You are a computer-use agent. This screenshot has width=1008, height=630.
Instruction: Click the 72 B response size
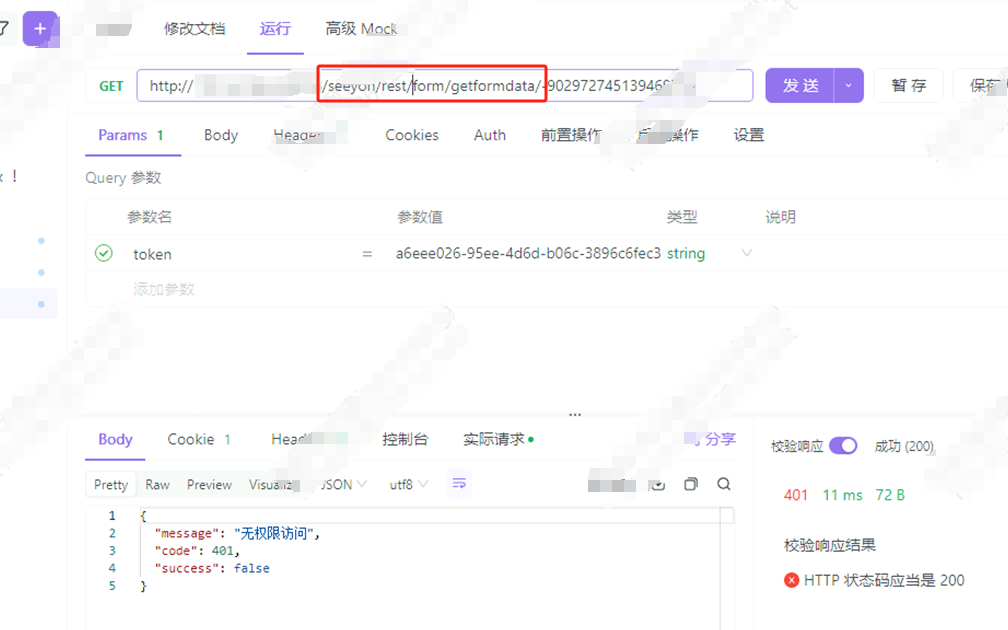pyautogui.click(x=890, y=495)
